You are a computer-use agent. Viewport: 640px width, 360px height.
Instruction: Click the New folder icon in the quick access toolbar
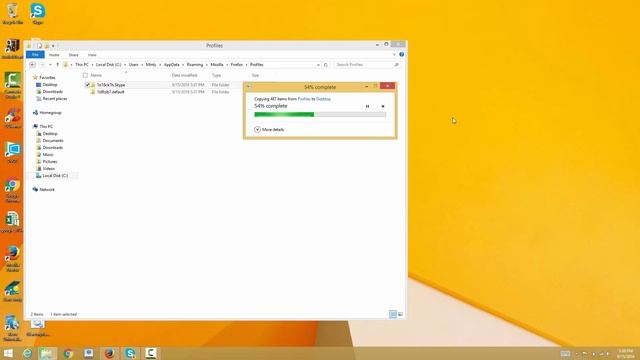47,46
